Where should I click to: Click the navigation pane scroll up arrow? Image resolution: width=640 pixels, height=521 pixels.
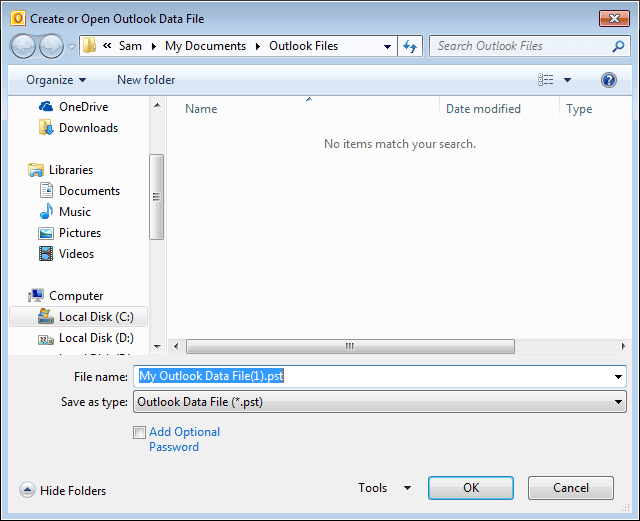157,105
